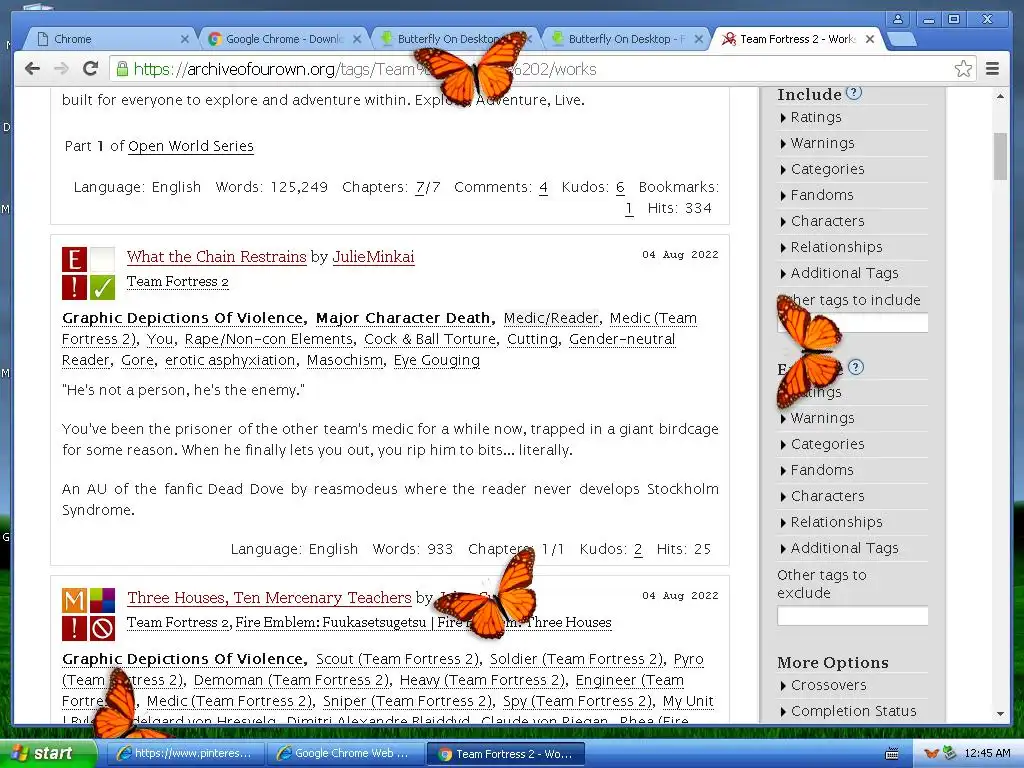Close the Chrome tab
The image size is (1024, 768).
coord(184,39)
